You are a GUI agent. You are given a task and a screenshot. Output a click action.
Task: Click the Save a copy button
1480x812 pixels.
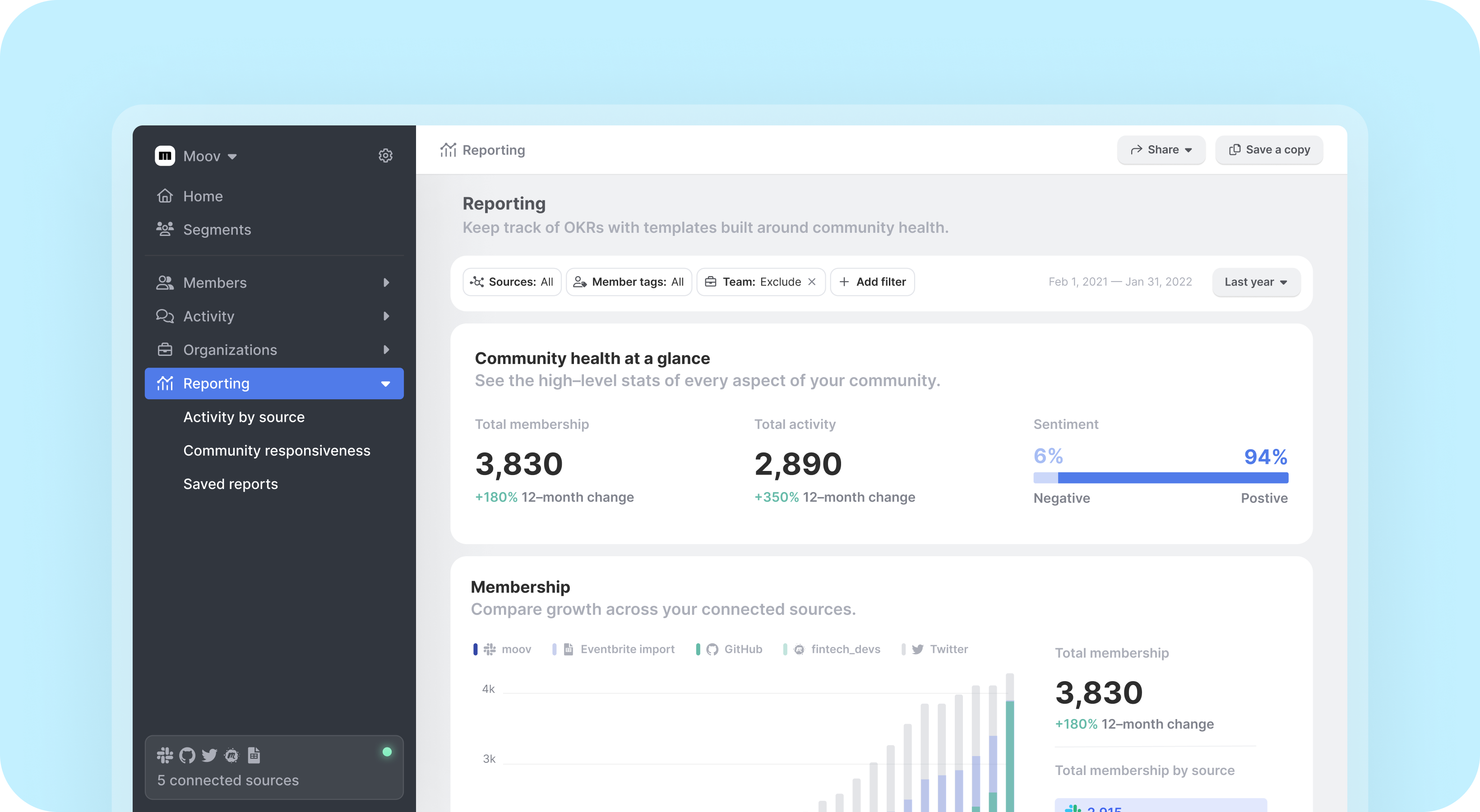coord(1269,150)
